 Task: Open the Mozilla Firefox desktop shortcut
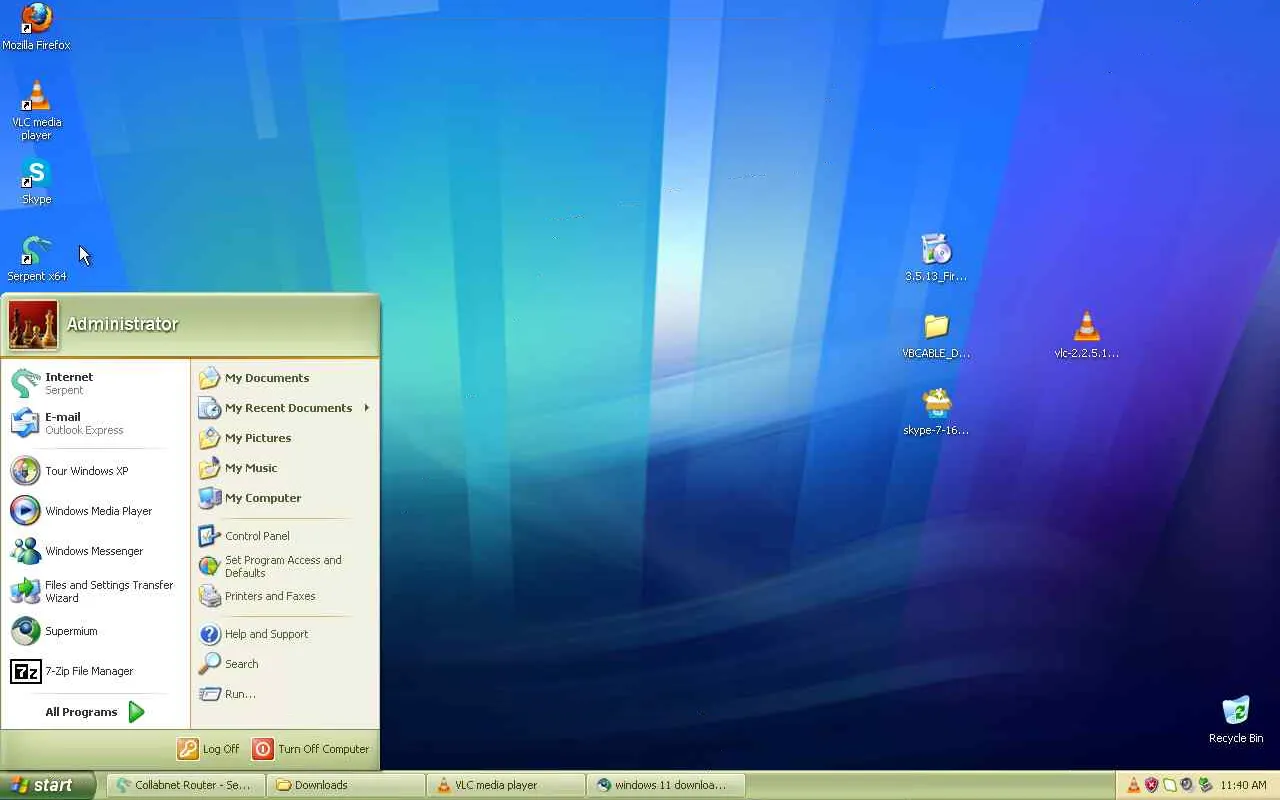coord(36,27)
